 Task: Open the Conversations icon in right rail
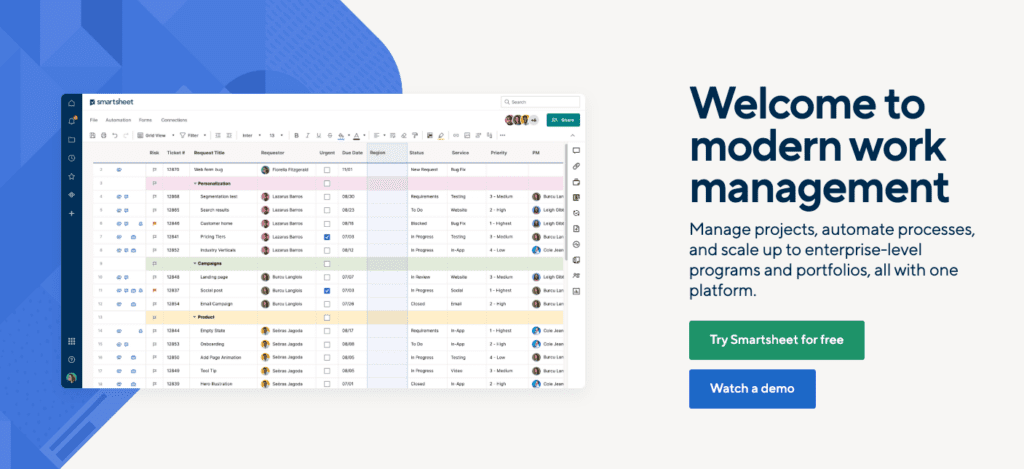click(x=576, y=150)
